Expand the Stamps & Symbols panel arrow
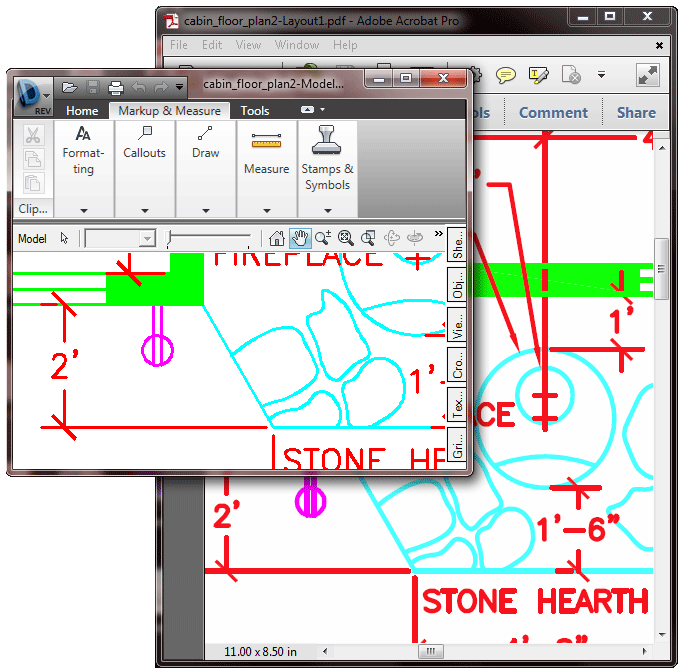 [x=328, y=211]
